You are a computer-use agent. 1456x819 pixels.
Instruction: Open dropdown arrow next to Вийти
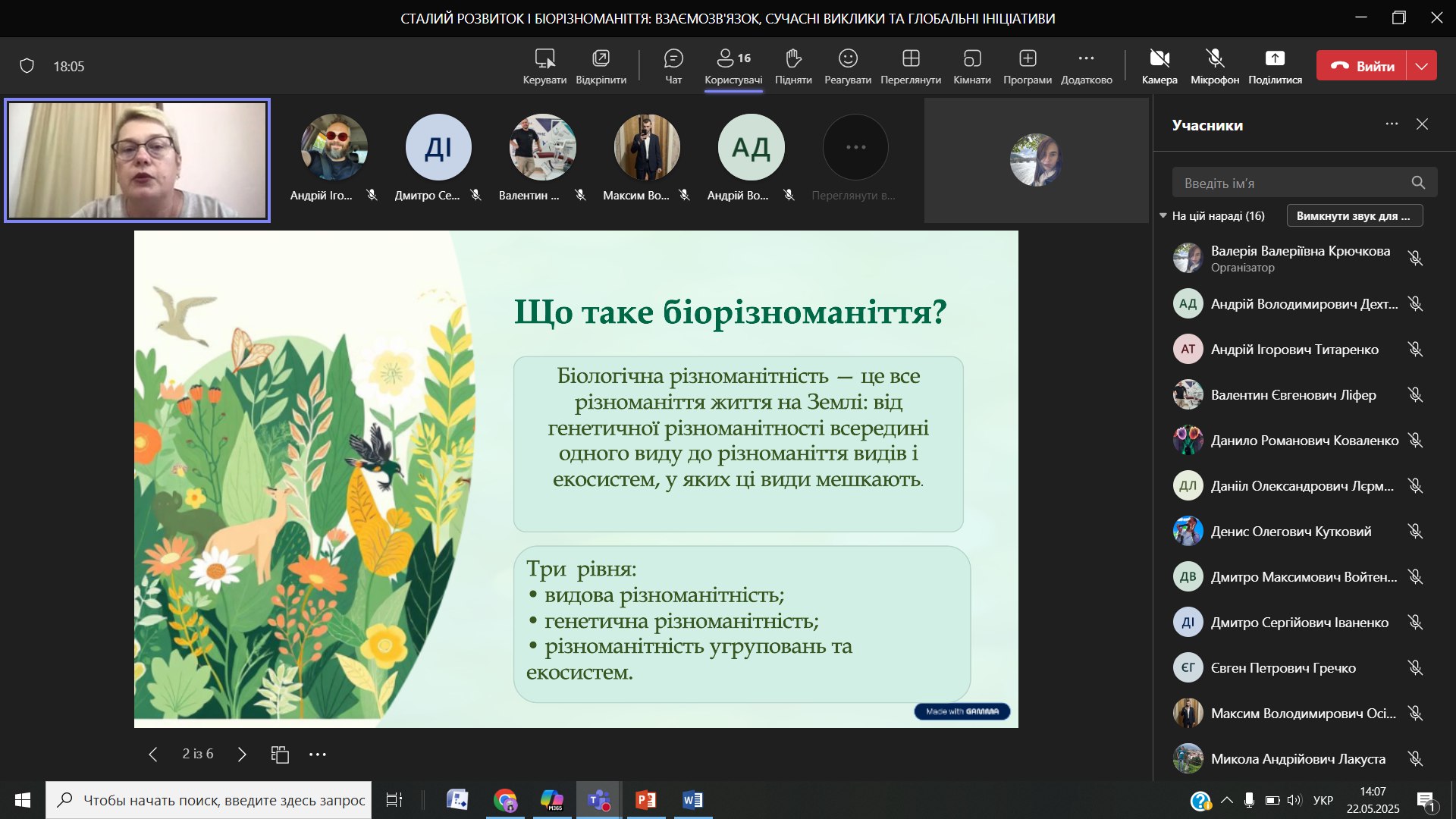(x=1421, y=66)
